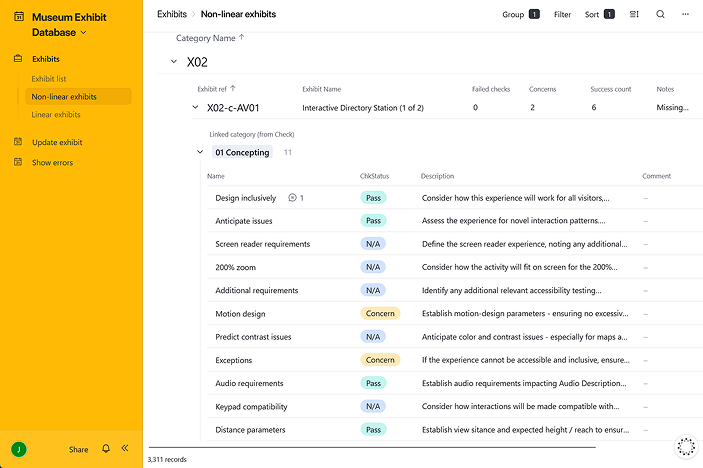703x468 pixels.
Task: Open comment icon on Design inclusively
Action: (x=292, y=198)
